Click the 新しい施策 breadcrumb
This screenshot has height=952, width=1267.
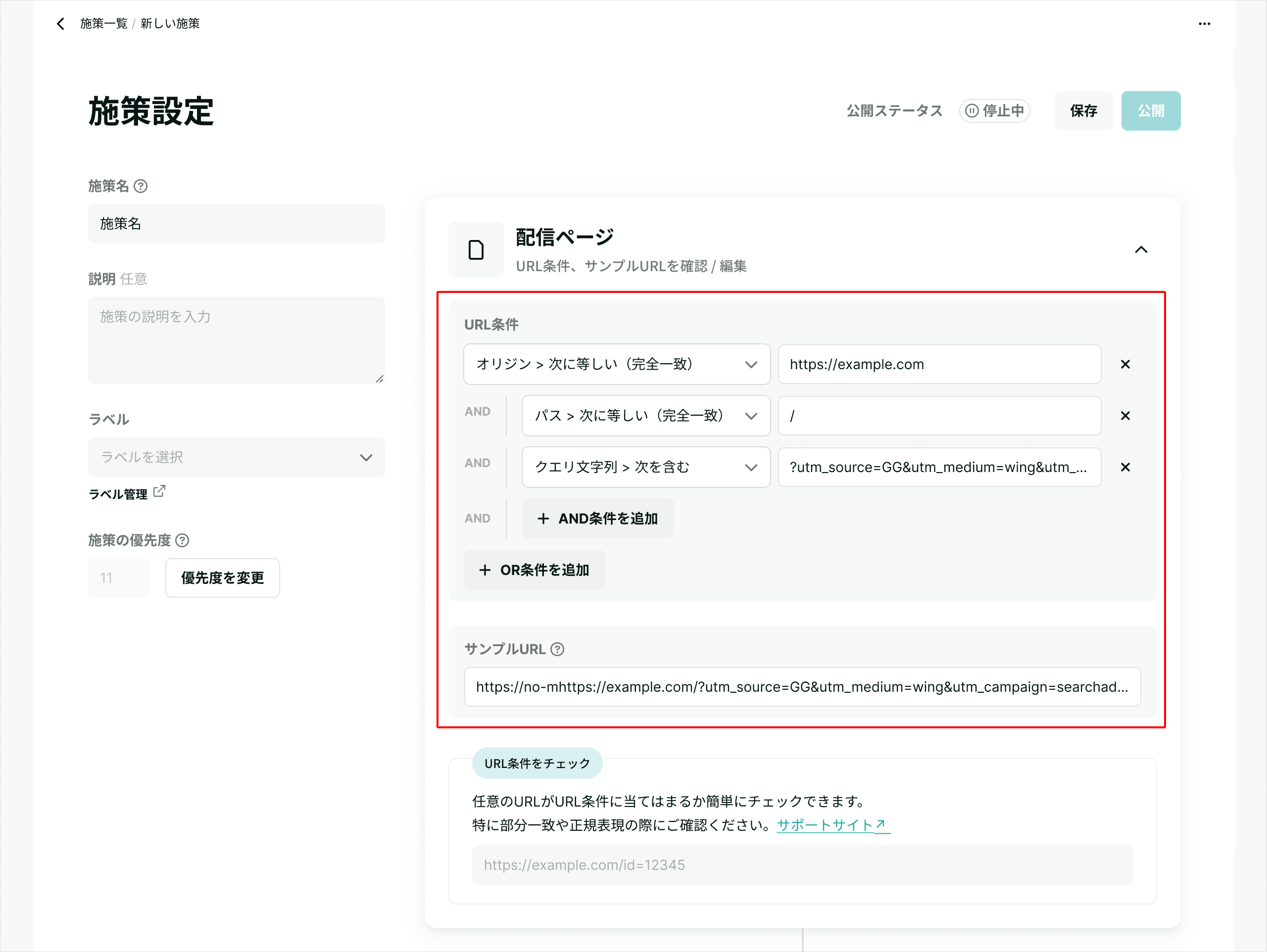[x=170, y=23]
